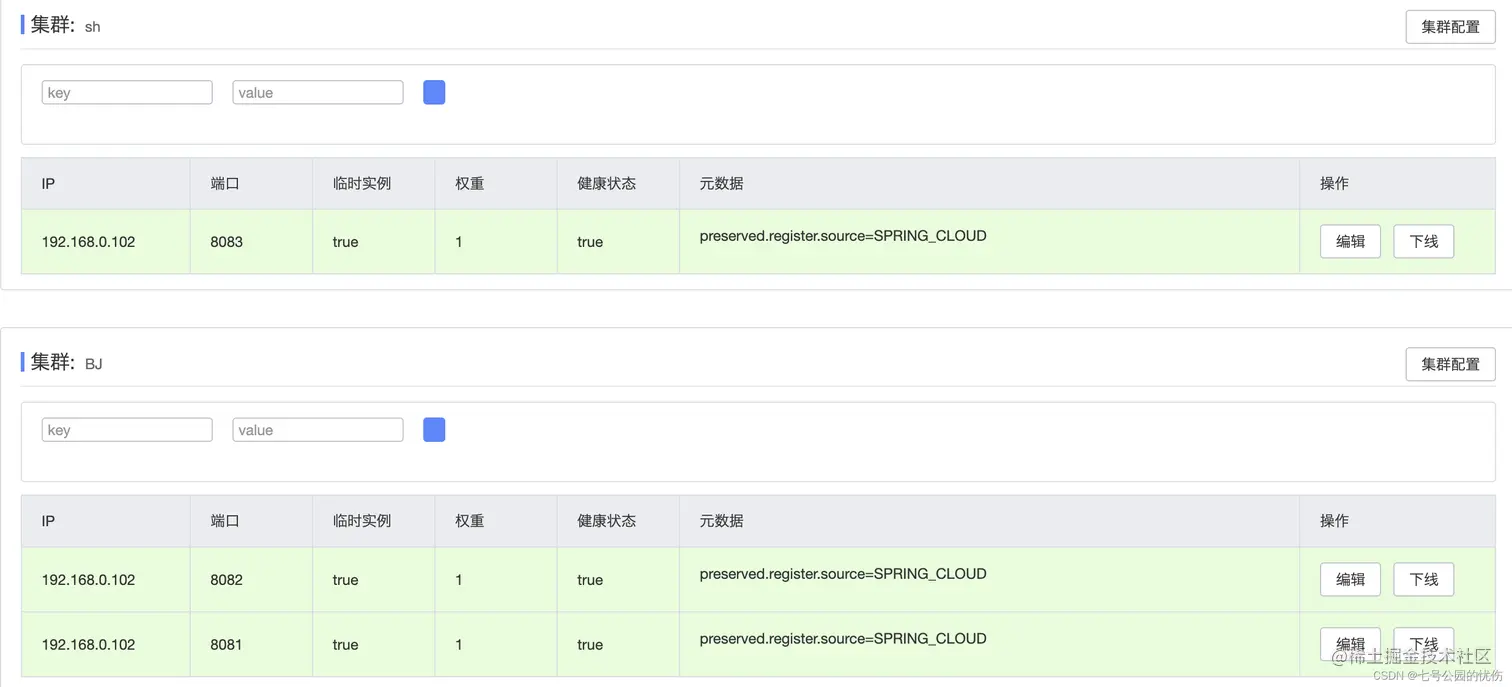Open 集群配置 for the BJ cluster
The width and height of the screenshot is (1512, 687).
(x=1450, y=364)
